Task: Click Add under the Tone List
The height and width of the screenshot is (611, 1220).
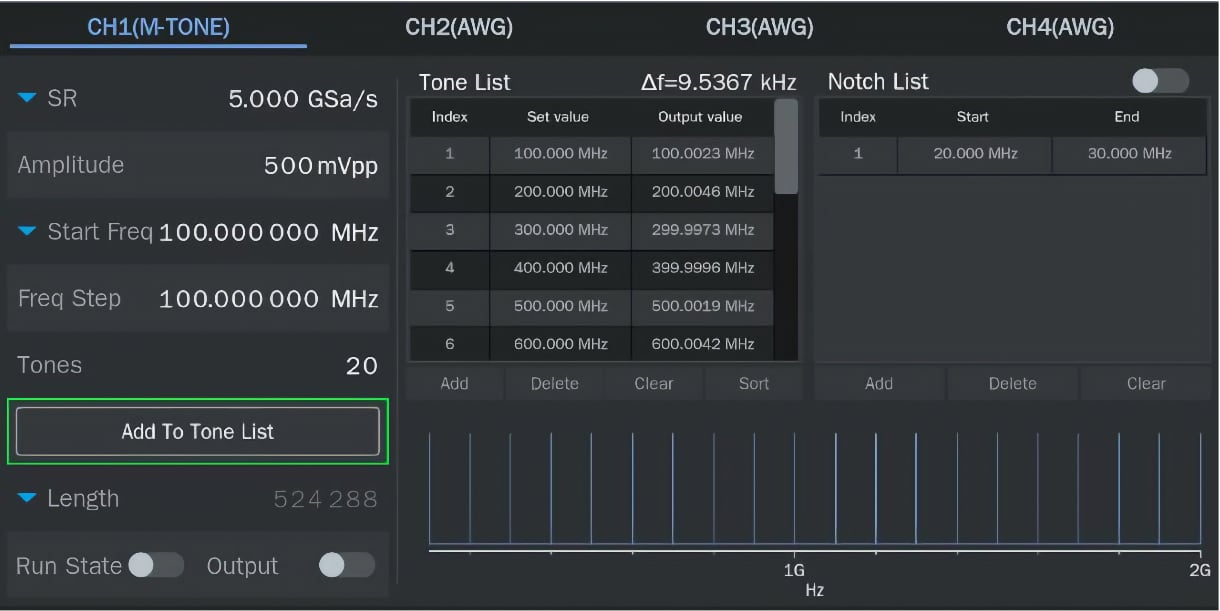Action: [x=454, y=383]
